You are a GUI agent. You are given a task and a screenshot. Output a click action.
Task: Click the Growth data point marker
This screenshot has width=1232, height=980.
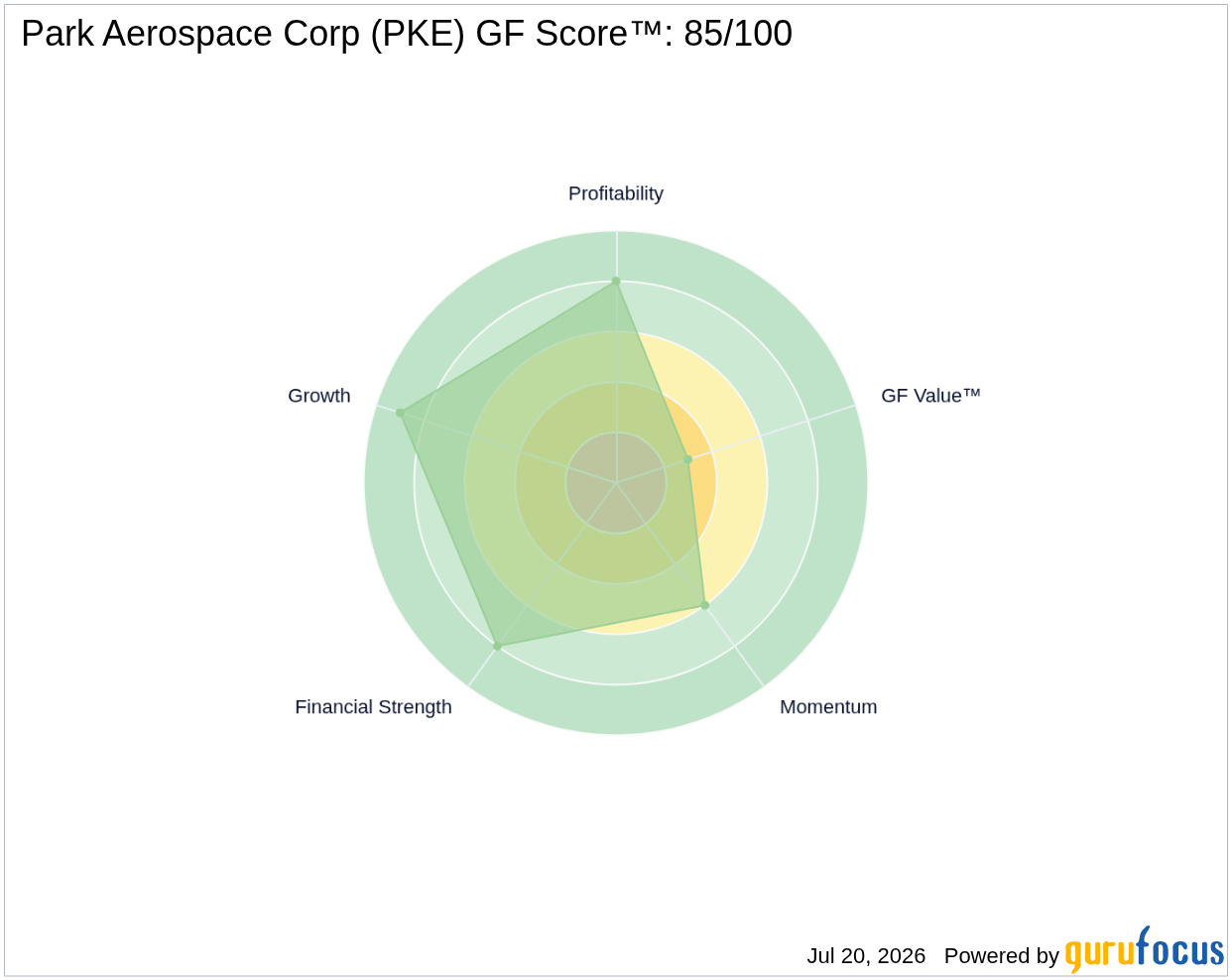(x=401, y=413)
